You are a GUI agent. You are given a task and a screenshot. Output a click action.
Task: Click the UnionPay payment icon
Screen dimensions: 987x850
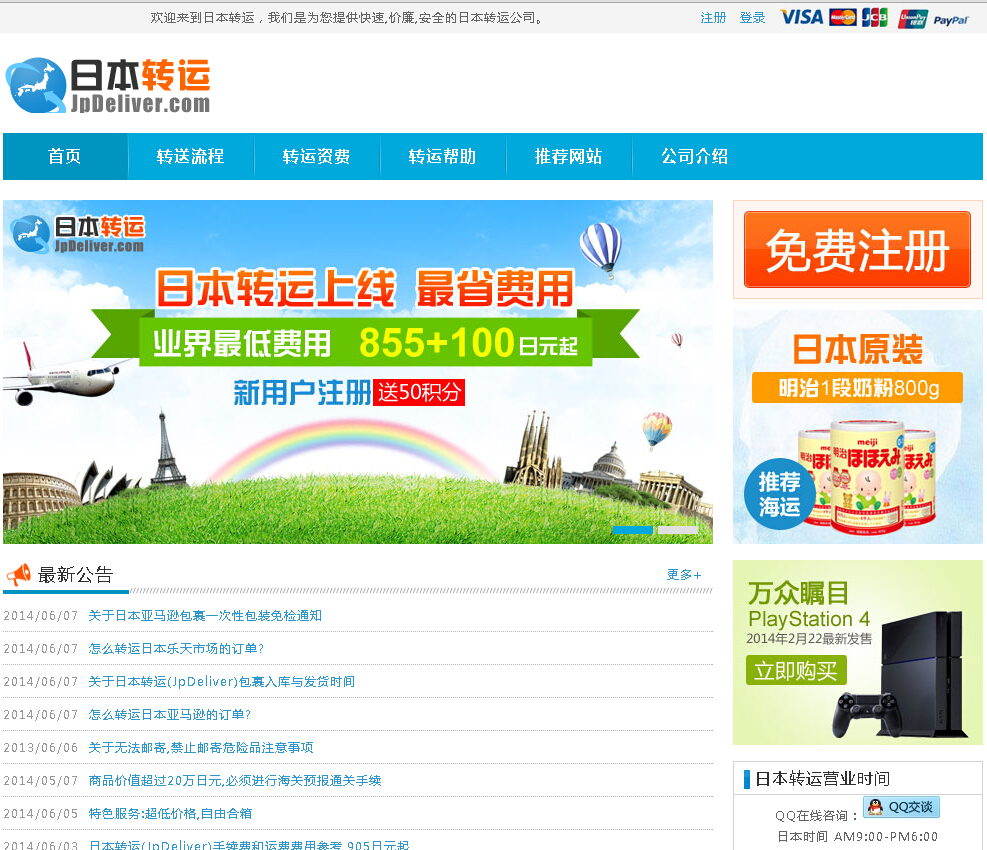pos(912,18)
